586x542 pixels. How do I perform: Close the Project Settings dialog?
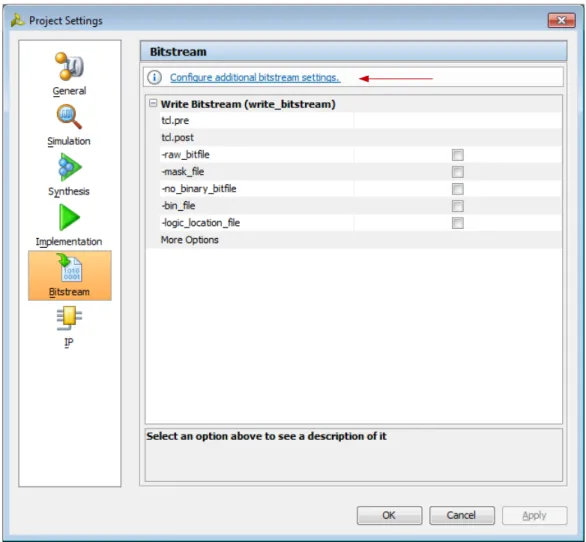[561, 20]
